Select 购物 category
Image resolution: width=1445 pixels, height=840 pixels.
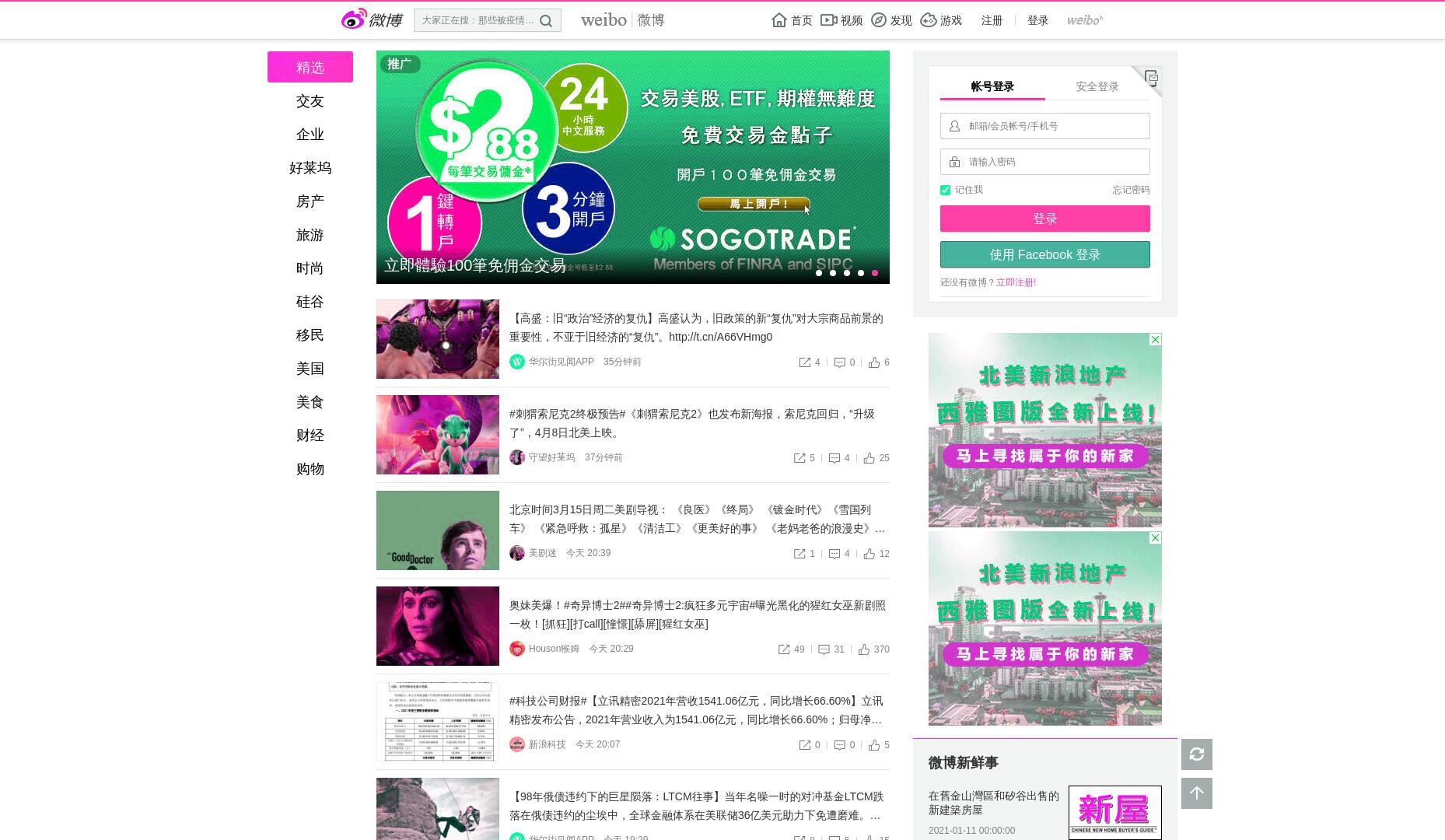(310, 469)
